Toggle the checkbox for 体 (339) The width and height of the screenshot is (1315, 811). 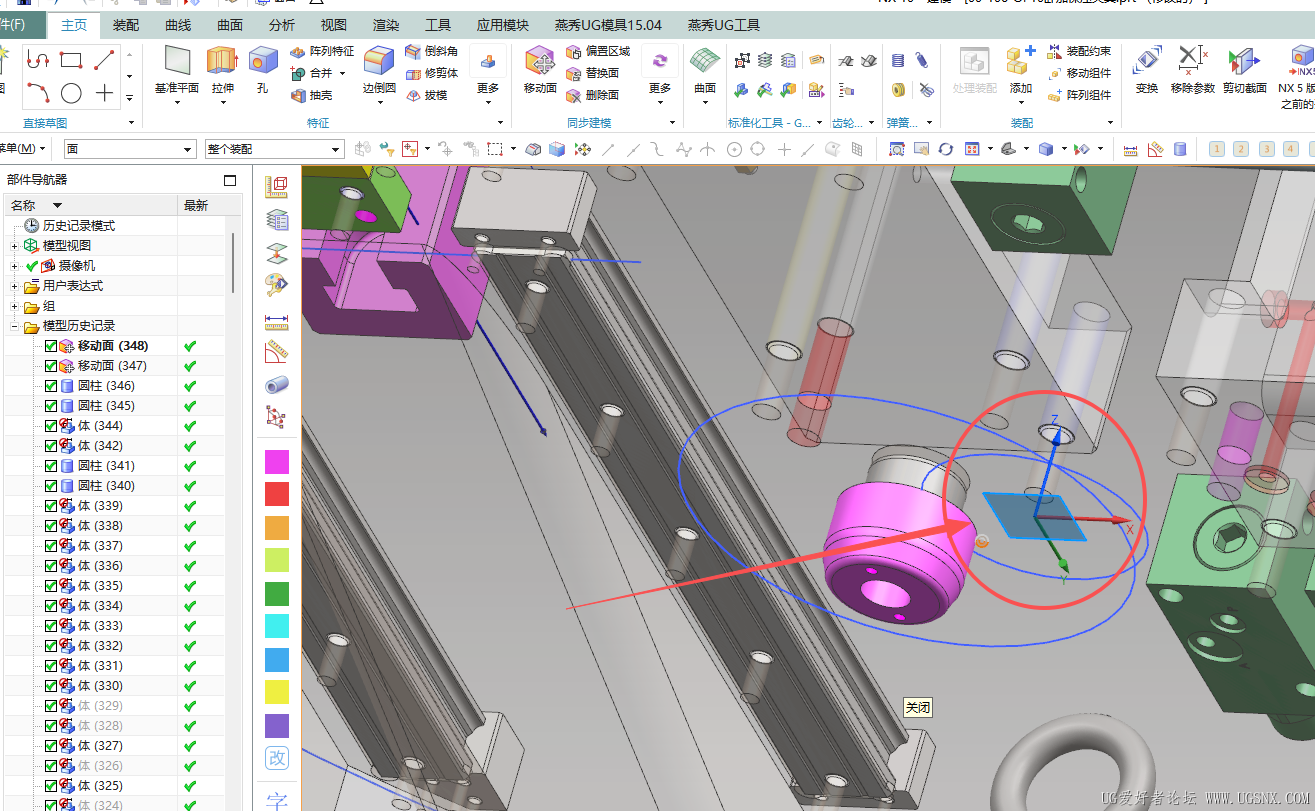tap(51, 506)
